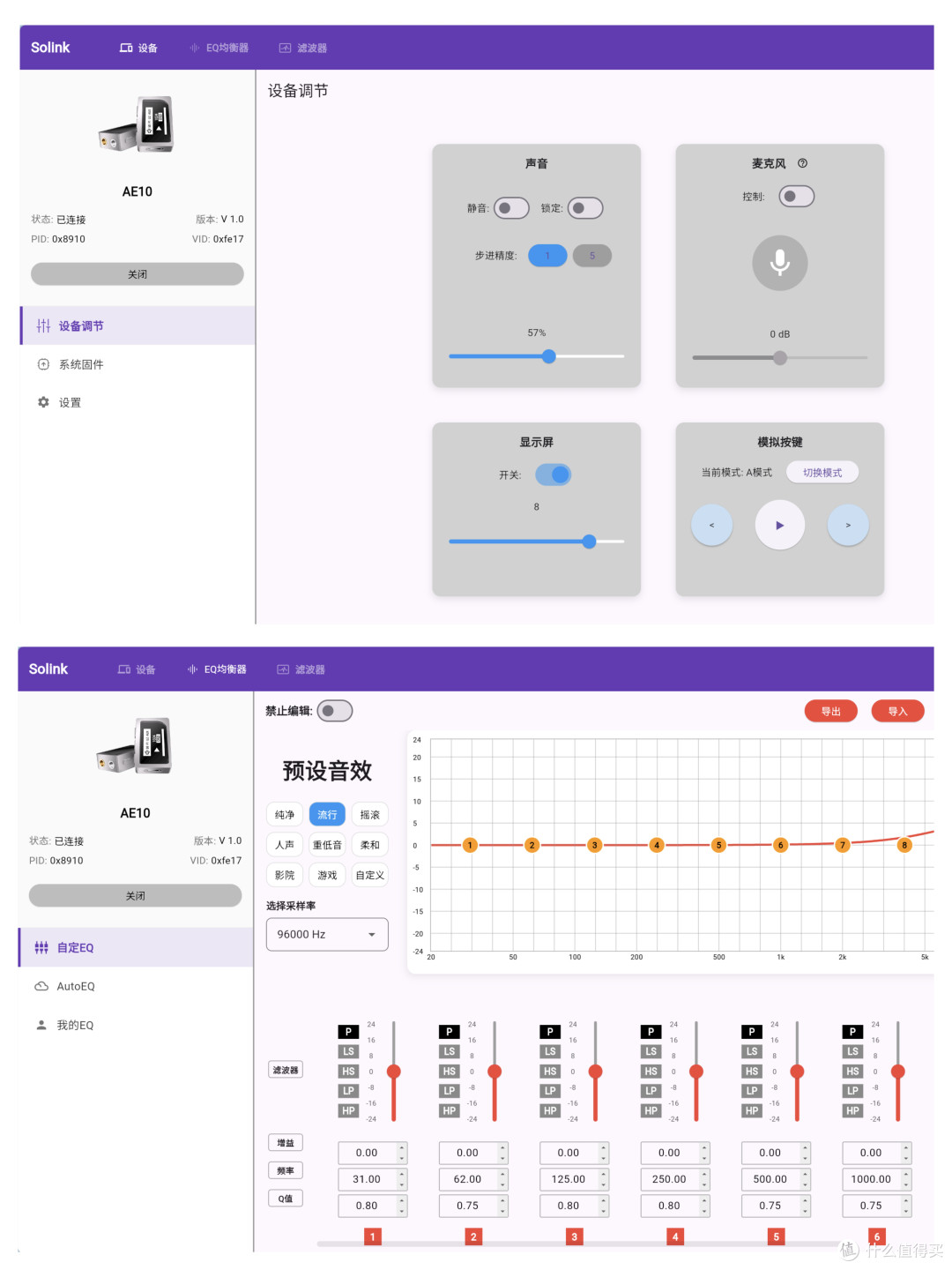Click band 1 vertical gain slider handle

pyautogui.click(x=394, y=1072)
